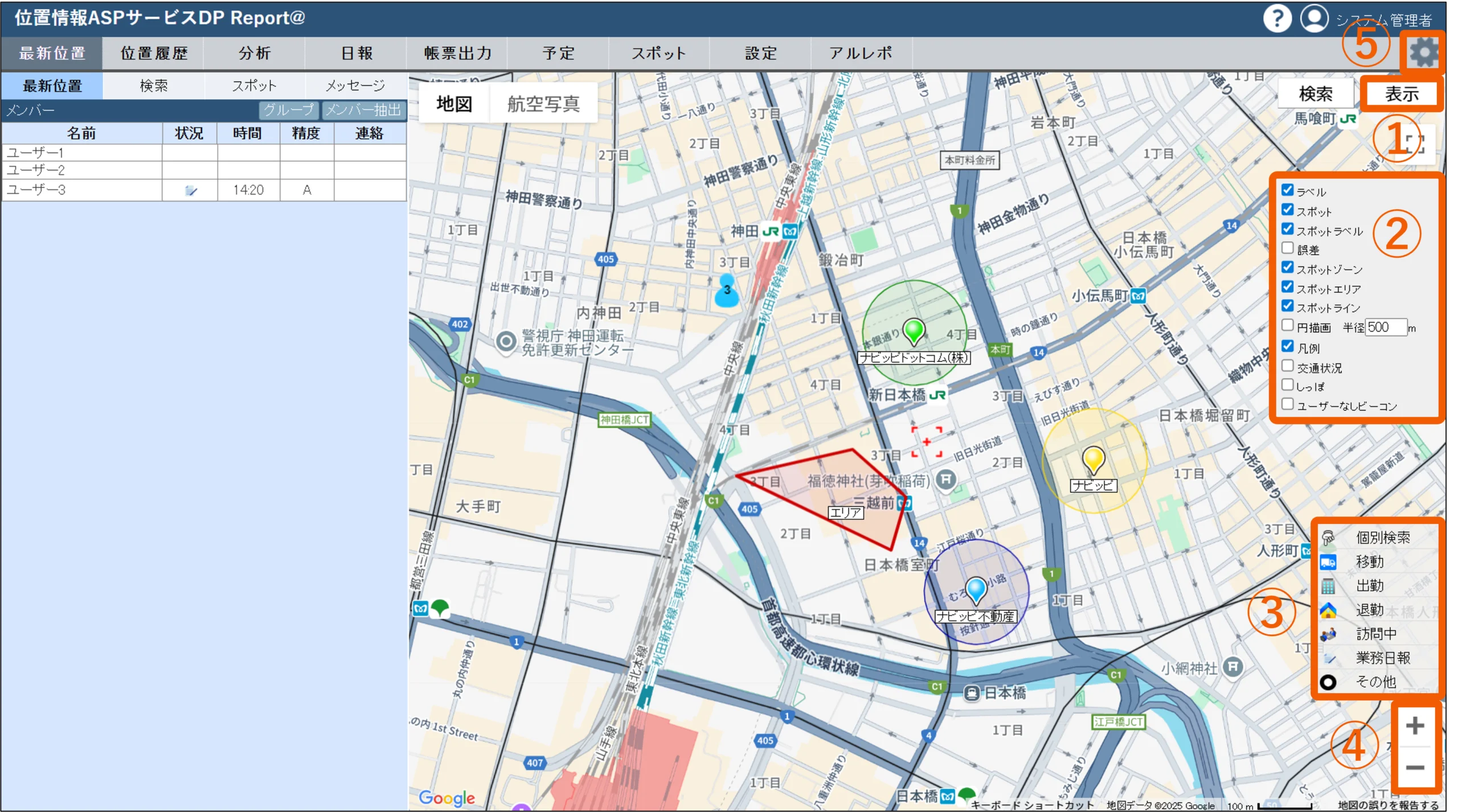This screenshot has width=1458, height=812.
Task: Open the help question mark icon
Action: pos(1276,19)
